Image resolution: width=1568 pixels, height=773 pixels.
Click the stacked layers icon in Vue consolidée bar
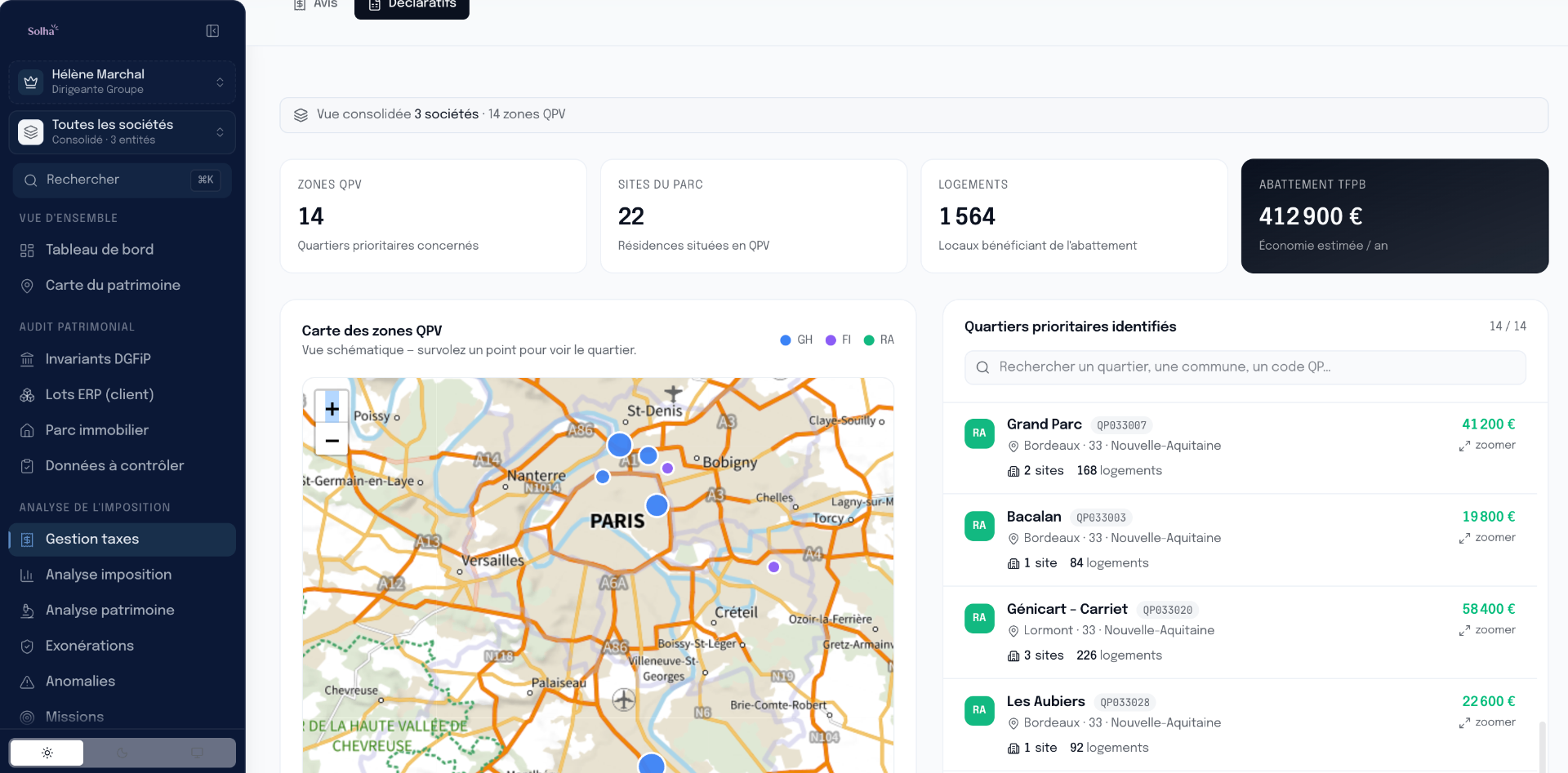301,115
